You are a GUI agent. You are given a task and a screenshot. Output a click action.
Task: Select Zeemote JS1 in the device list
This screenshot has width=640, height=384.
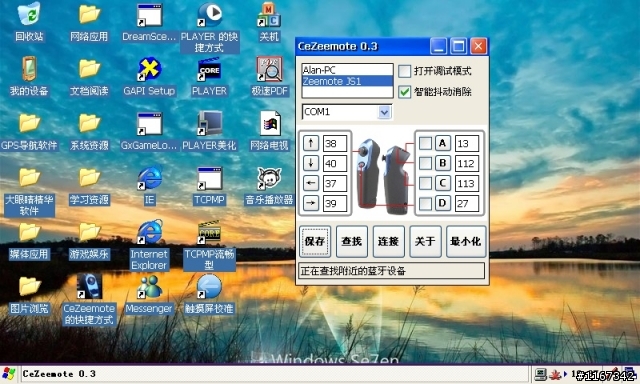(x=347, y=81)
